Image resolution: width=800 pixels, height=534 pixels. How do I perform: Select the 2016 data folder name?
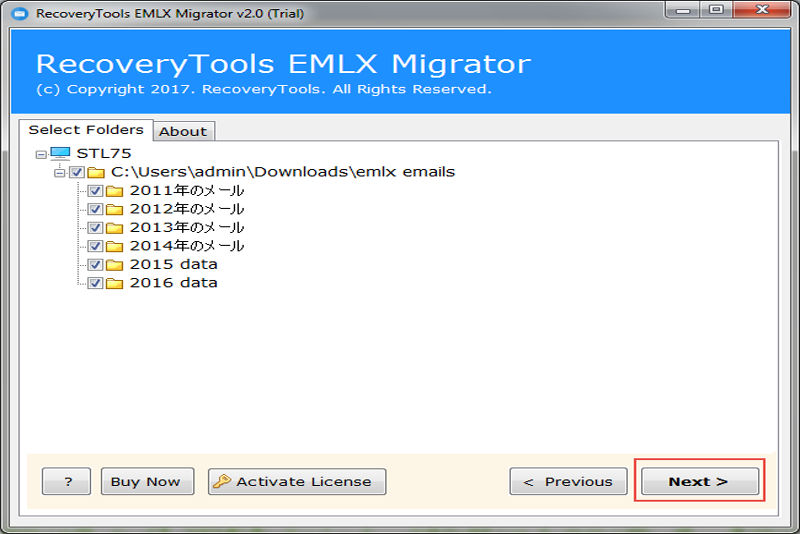(x=173, y=283)
